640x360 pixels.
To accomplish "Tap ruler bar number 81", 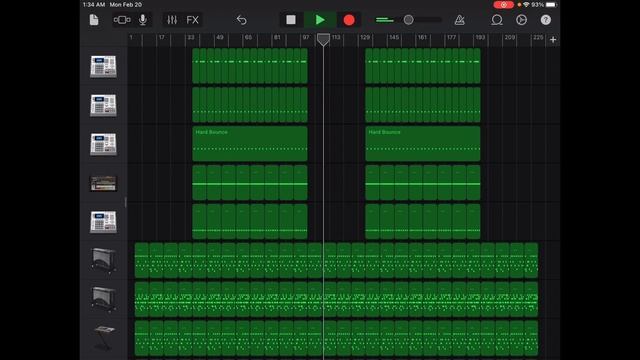I will click(278, 37).
